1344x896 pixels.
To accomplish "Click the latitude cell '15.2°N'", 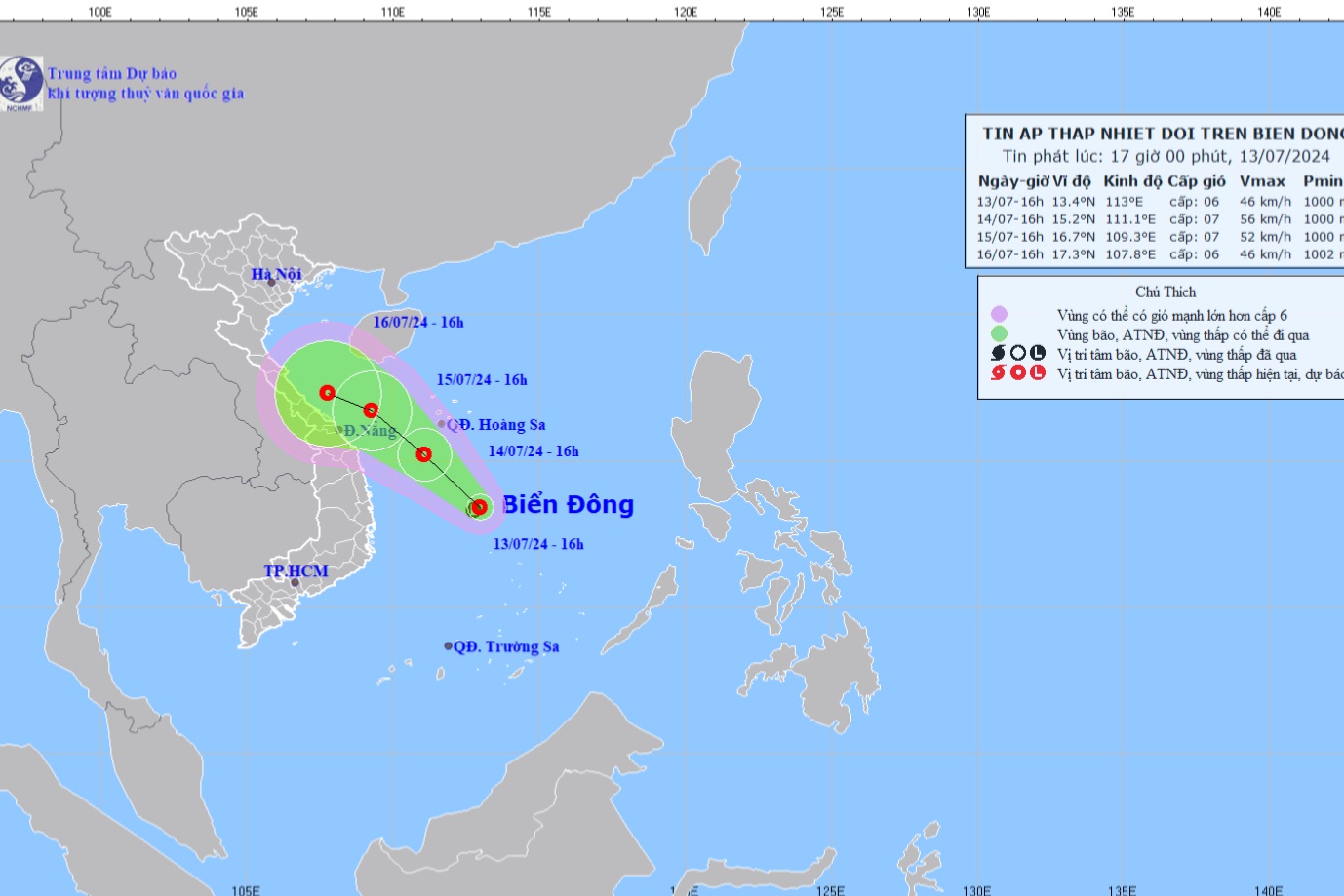I will [x=1074, y=219].
